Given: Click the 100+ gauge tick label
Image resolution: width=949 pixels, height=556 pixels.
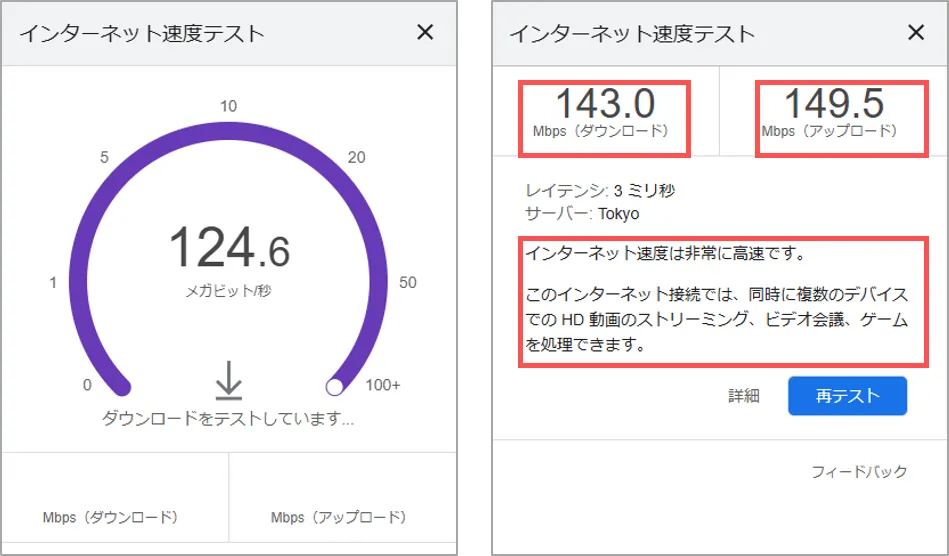Looking at the screenshot, I should click(x=382, y=385).
